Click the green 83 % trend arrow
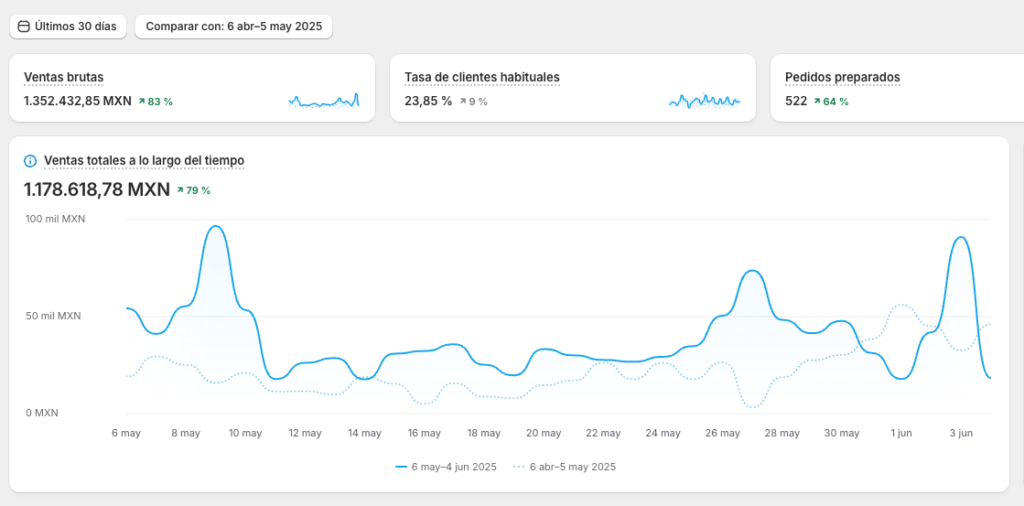 tap(142, 102)
